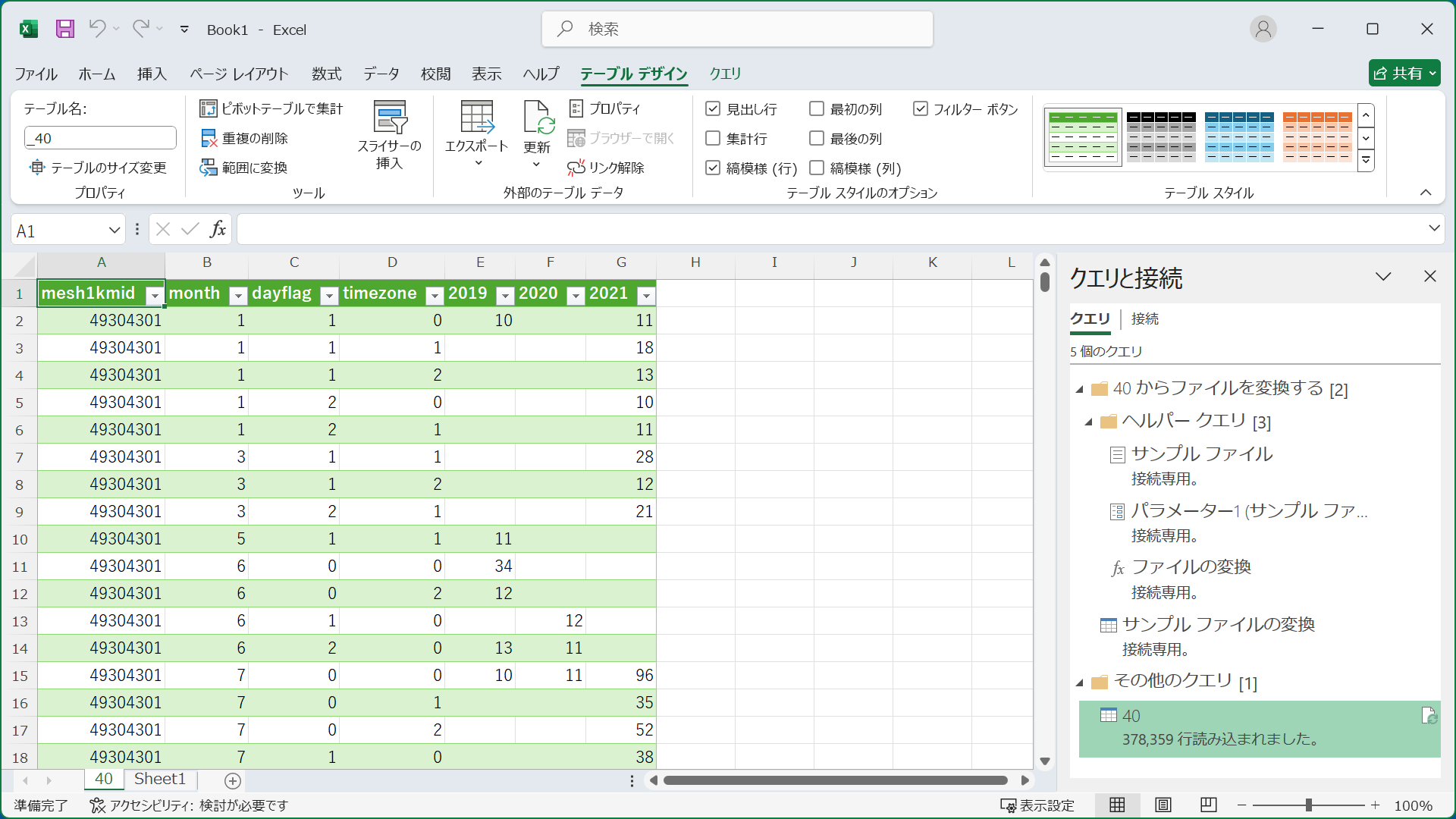Enable the total row (集計行) checkbox

tap(713, 139)
